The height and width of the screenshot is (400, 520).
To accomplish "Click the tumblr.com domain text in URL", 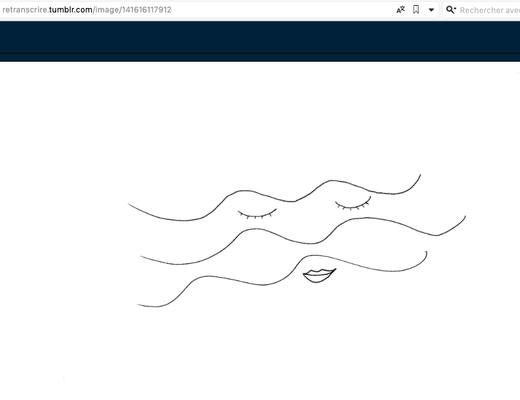I will (71, 10).
